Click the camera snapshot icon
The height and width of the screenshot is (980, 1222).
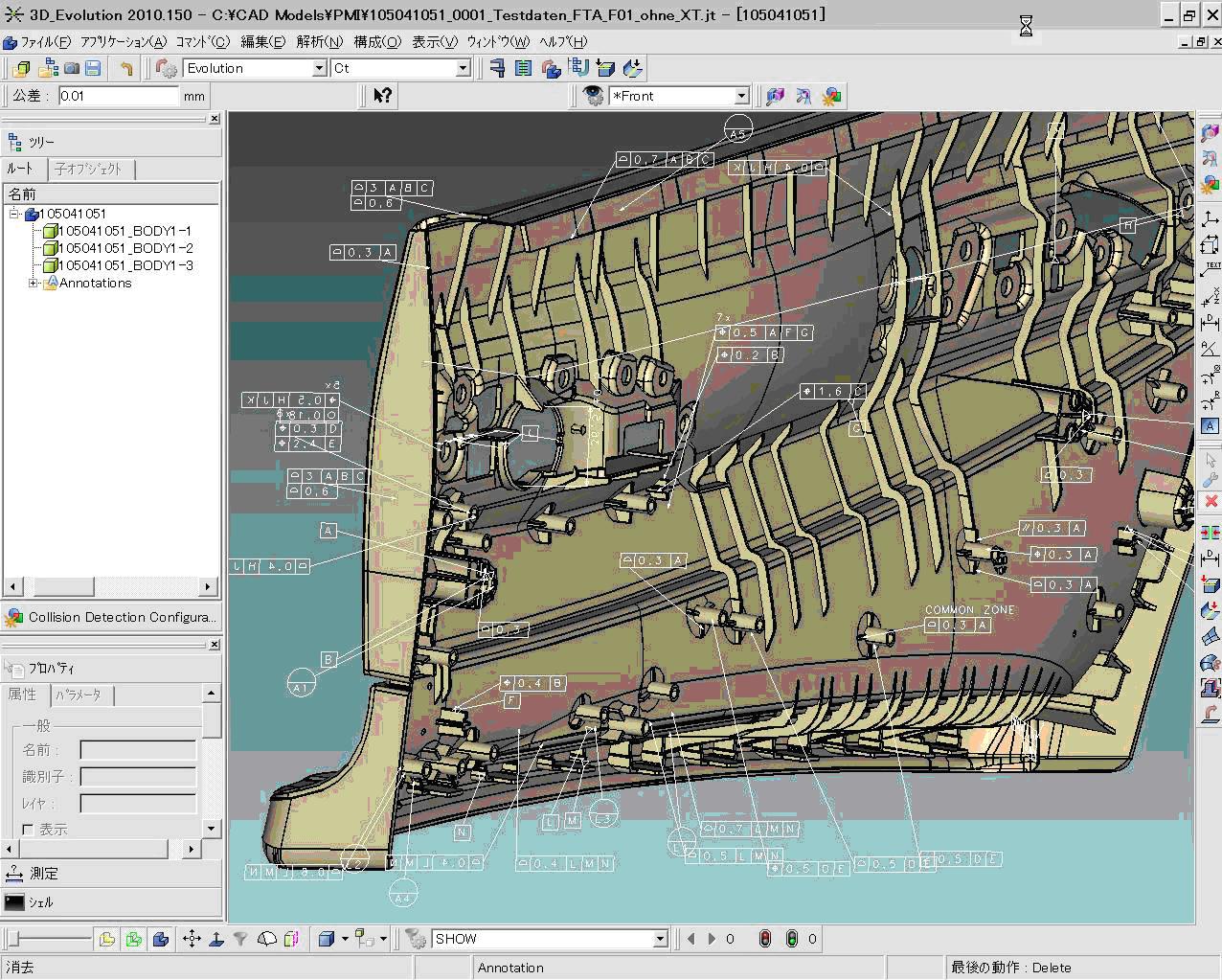coord(71,68)
